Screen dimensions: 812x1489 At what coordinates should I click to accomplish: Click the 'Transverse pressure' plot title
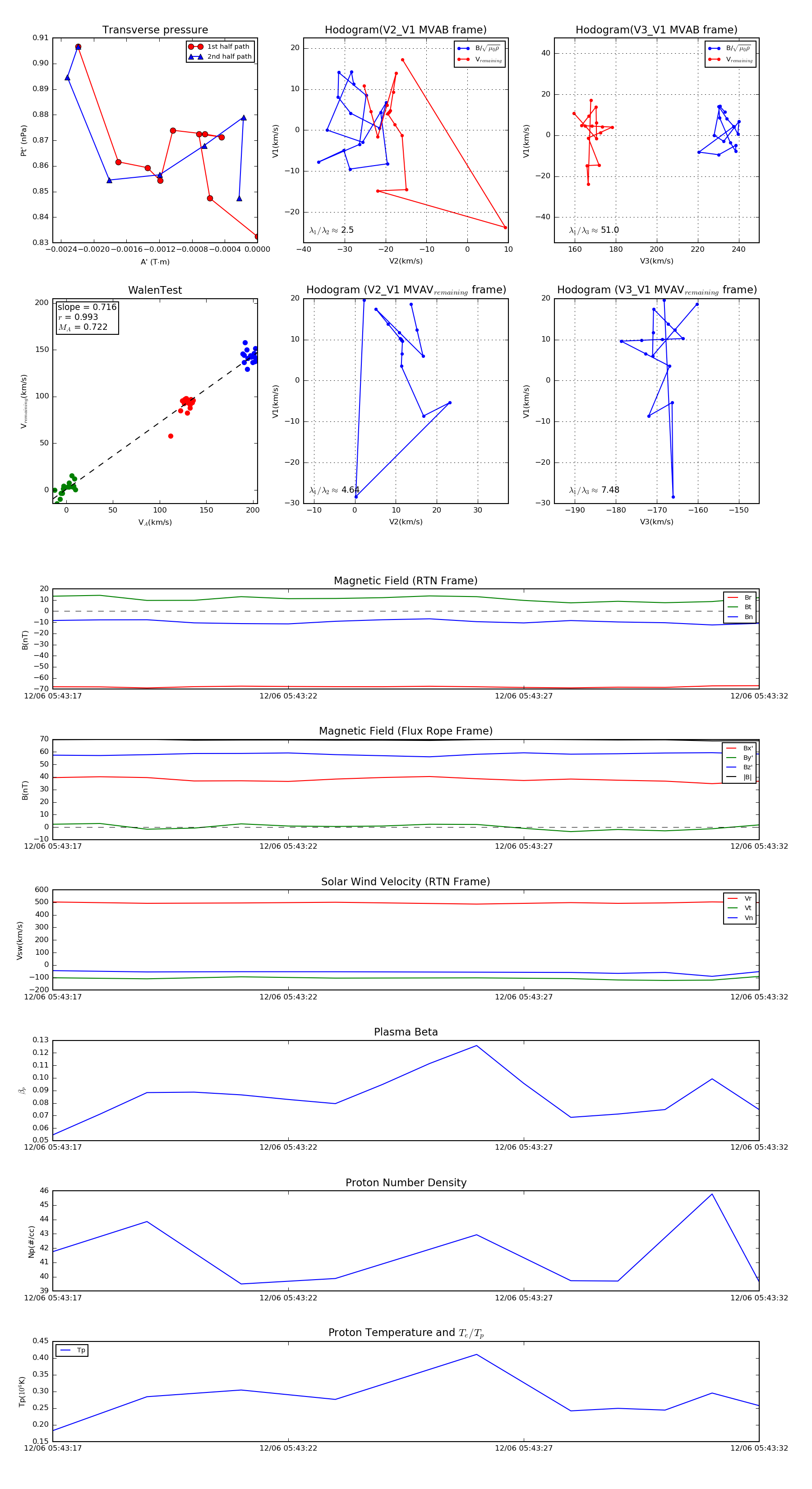(155, 30)
